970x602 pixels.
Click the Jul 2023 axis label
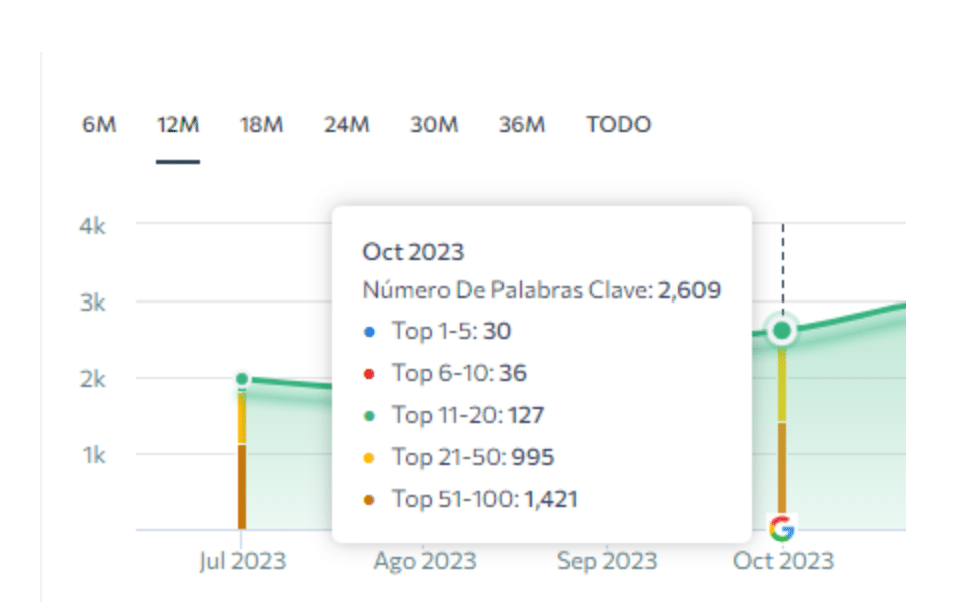[242, 561]
